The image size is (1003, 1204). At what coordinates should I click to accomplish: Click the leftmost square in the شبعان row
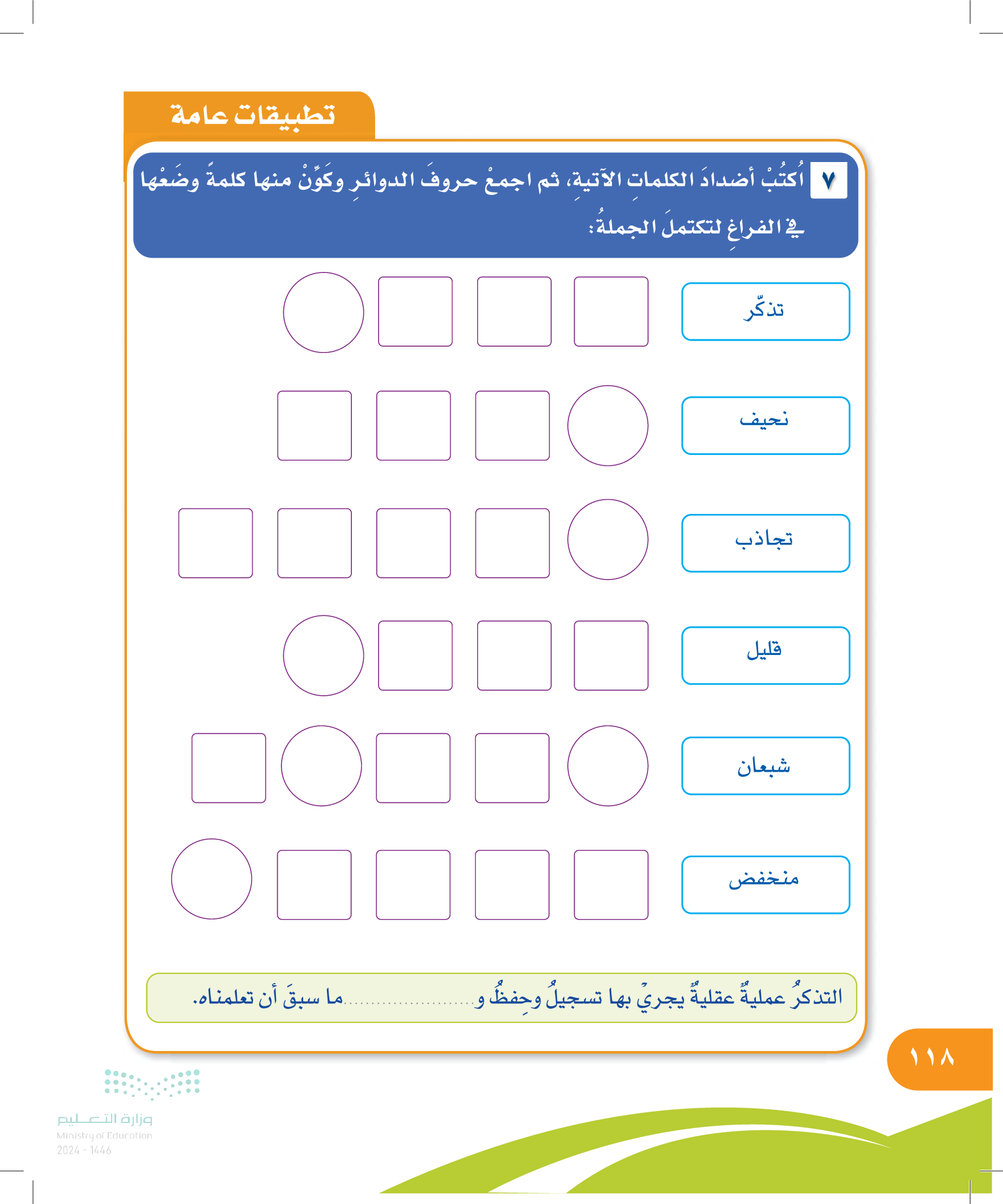(x=229, y=768)
